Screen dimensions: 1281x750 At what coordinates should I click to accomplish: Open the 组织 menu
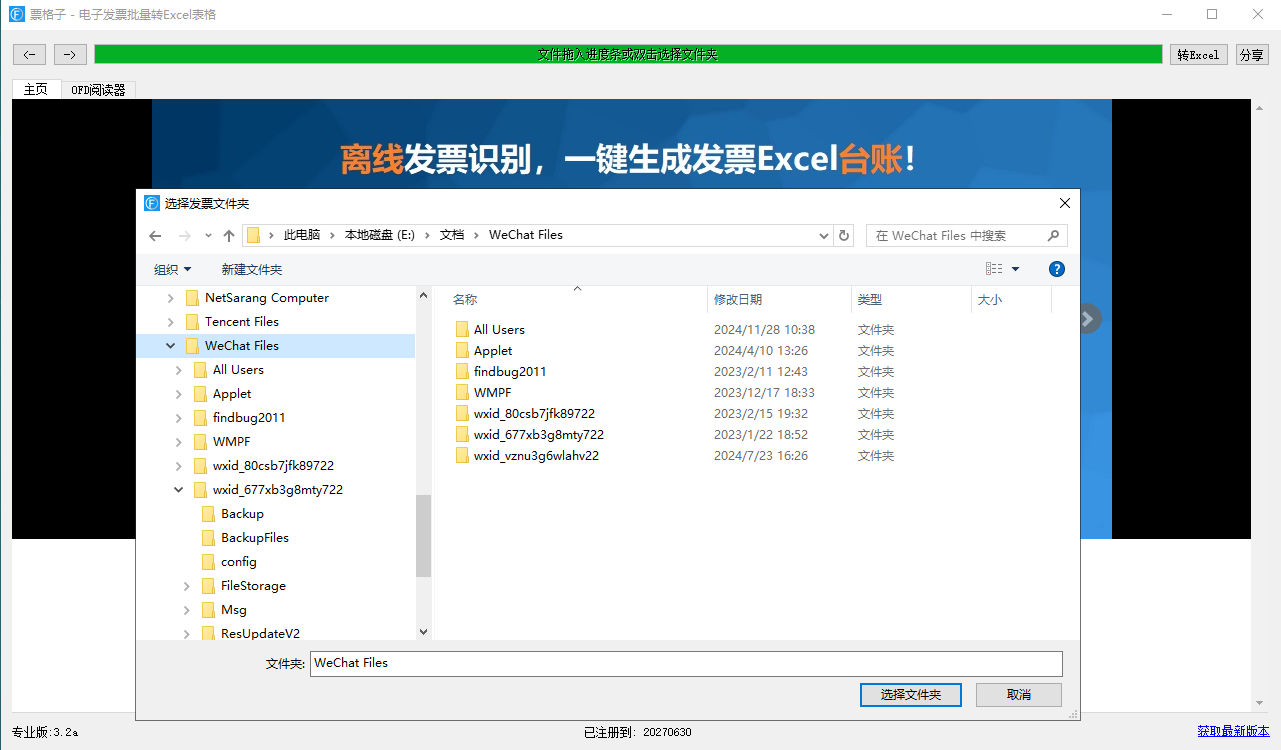(172, 270)
